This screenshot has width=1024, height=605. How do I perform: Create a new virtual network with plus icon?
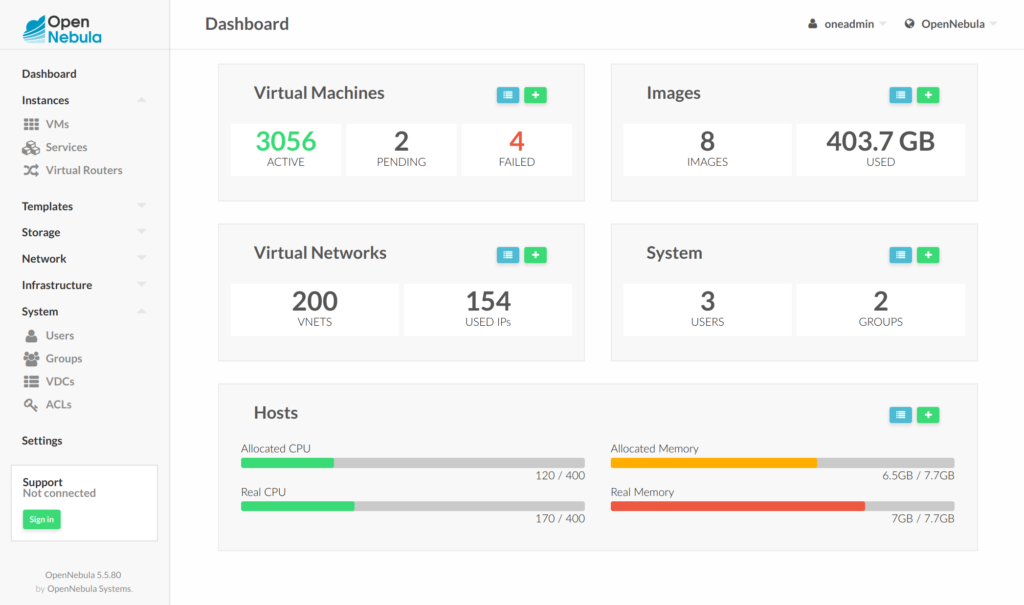tap(535, 255)
